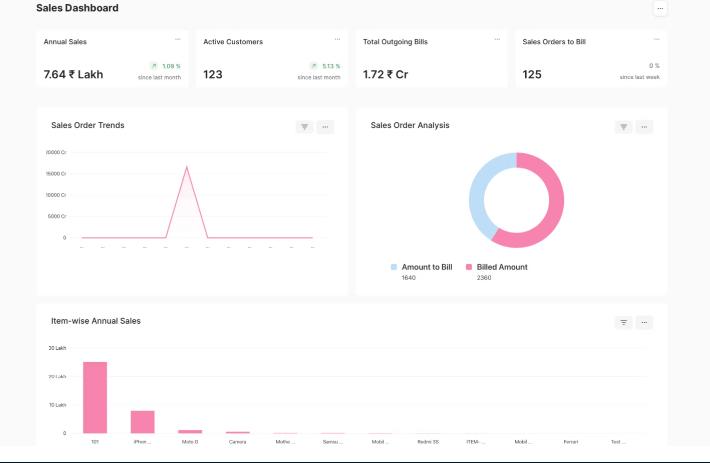This screenshot has height=463, width=710.
Task: Click the 'since last week' text
Action: 640,77
